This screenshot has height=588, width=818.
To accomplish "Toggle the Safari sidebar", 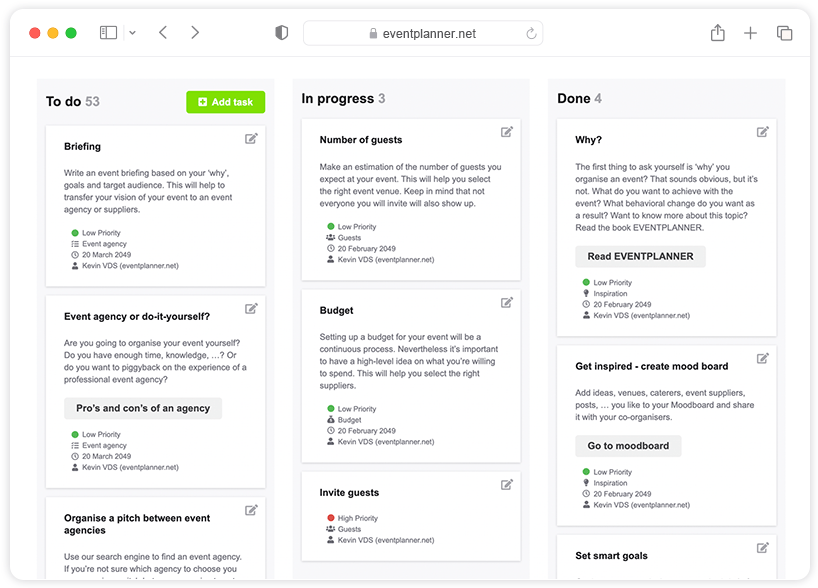I will [108, 33].
